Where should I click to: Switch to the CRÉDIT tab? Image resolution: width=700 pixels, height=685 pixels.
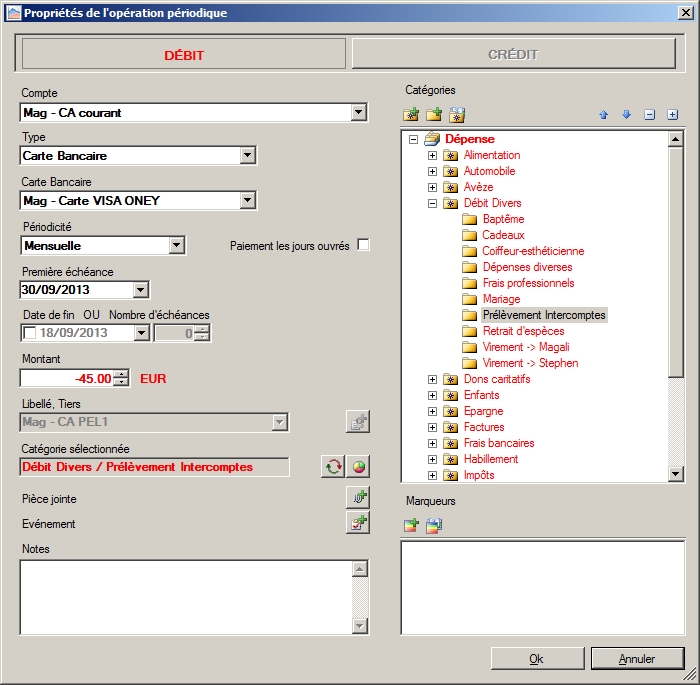[x=513, y=54]
